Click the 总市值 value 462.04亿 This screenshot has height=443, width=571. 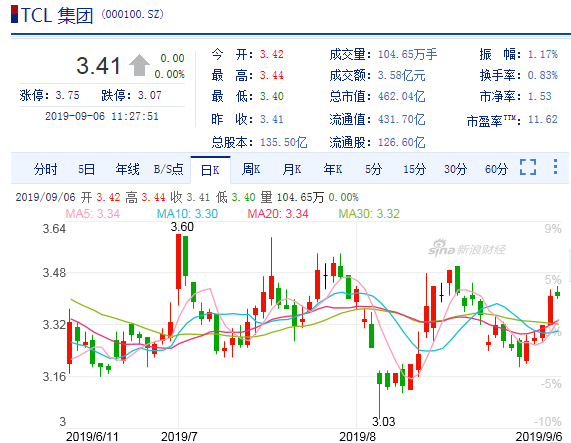pyautogui.click(x=401, y=96)
